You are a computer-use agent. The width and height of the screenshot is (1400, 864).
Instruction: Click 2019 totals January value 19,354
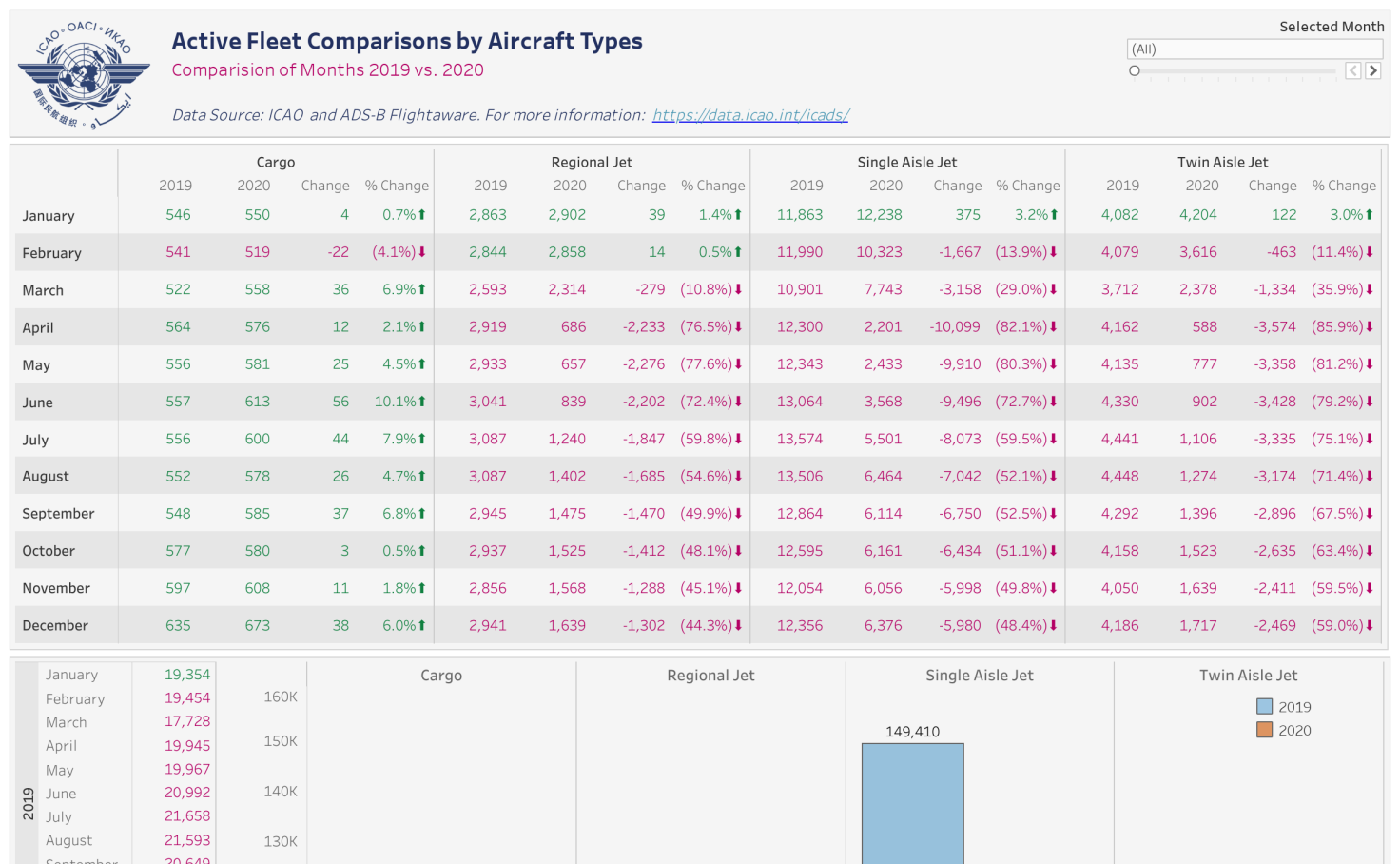[187, 675]
